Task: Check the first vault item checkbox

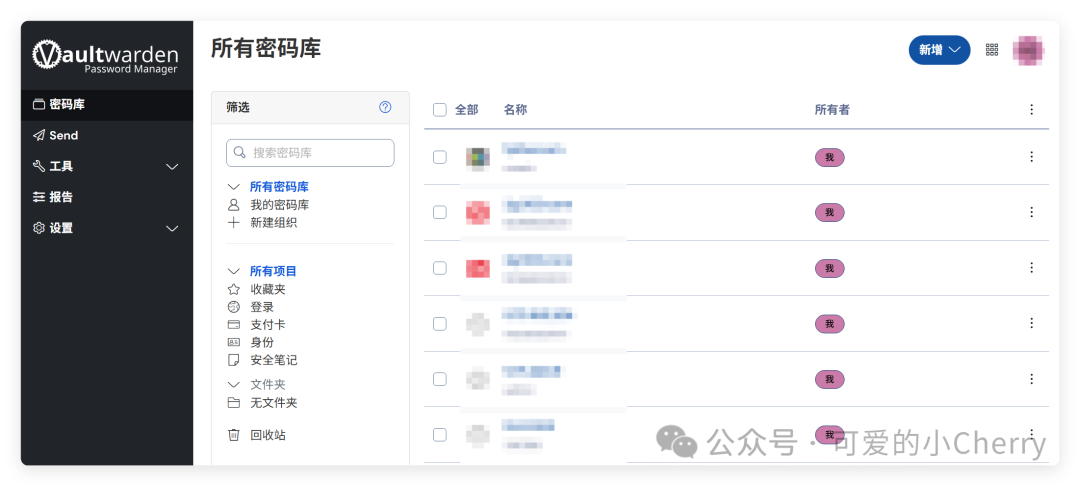Action: [x=439, y=157]
